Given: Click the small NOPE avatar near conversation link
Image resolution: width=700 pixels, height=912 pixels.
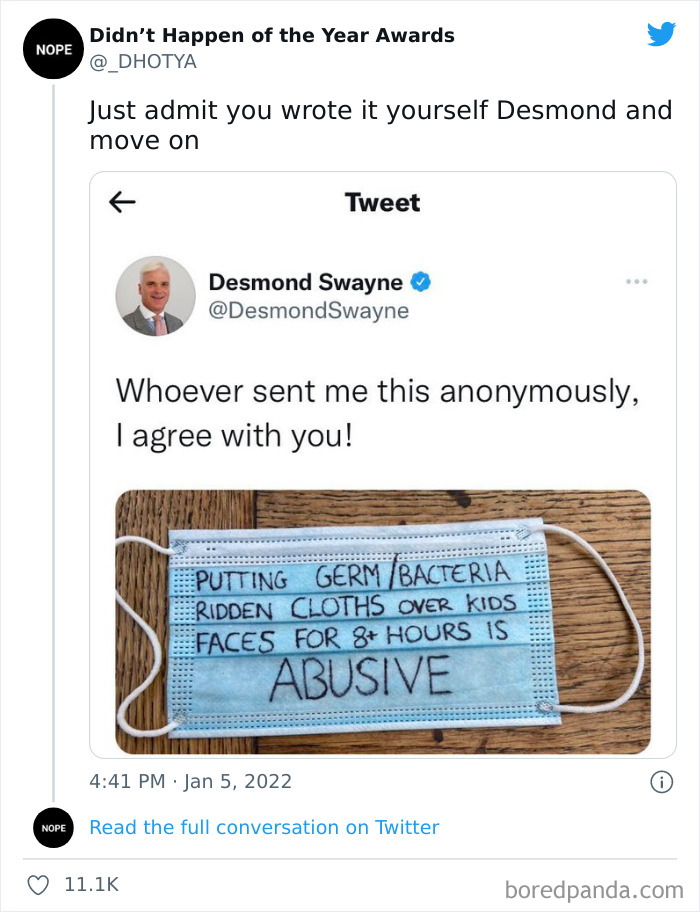Looking at the screenshot, I should [x=52, y=827].
